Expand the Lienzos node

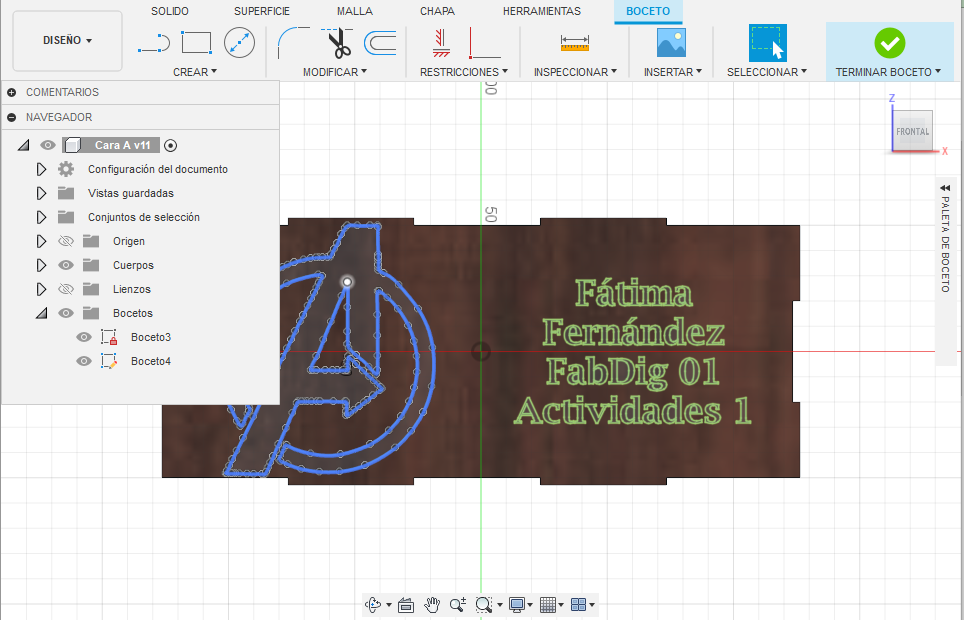41,289
